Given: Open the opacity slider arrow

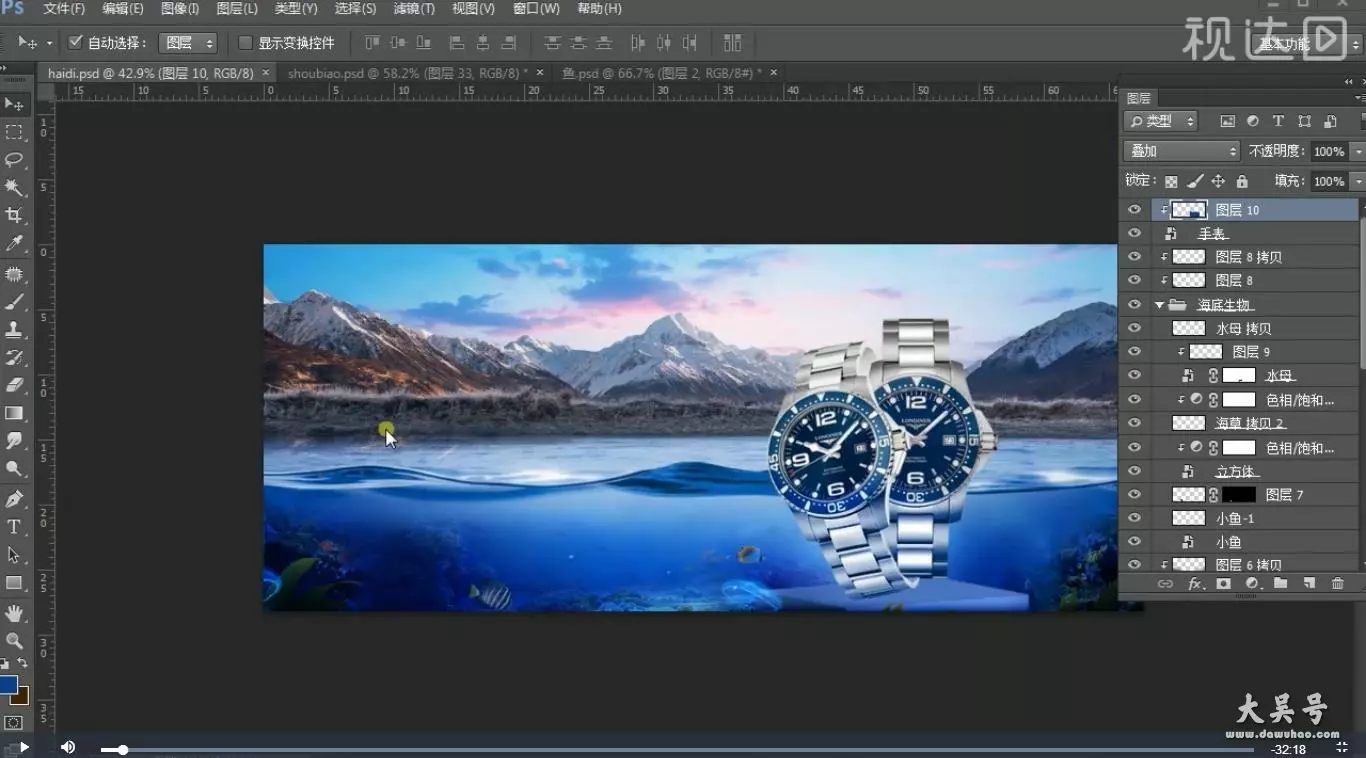Looking at the screenshot, I should coord(1357,151).
